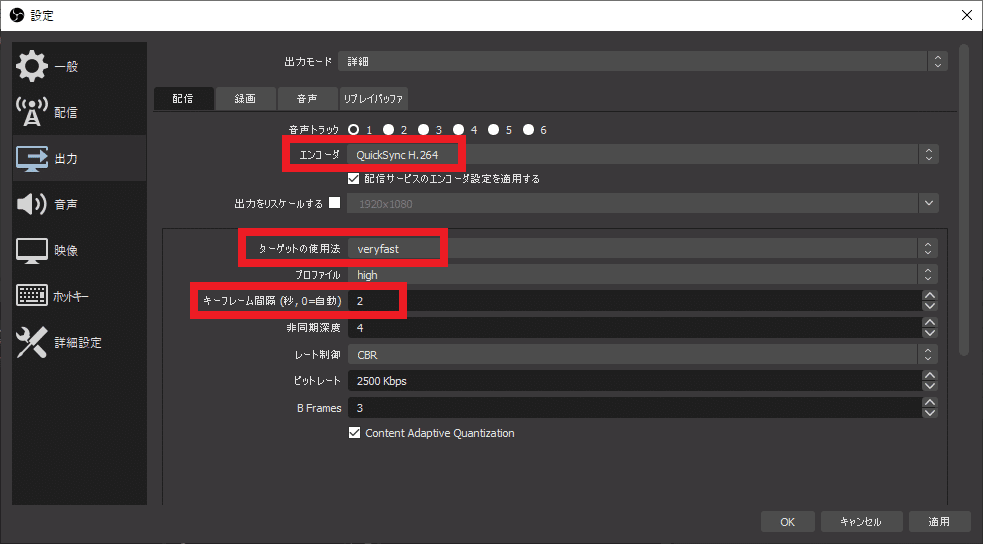Toggle Content Adaptive Quantization checkbox
Image resolution: width=983 pixels, height=544 pixels.
tap(354, 432)
